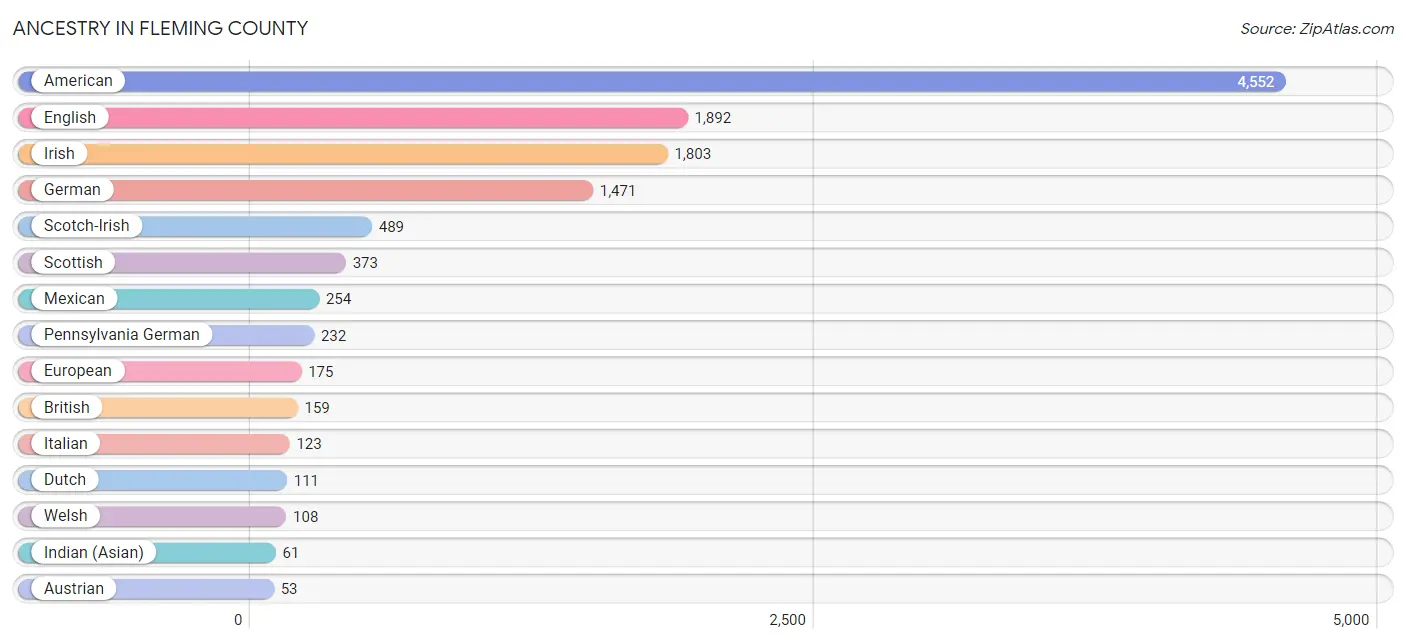Click the Austrian label pill
Screen dimensions: 1406x644
point(73,589)
